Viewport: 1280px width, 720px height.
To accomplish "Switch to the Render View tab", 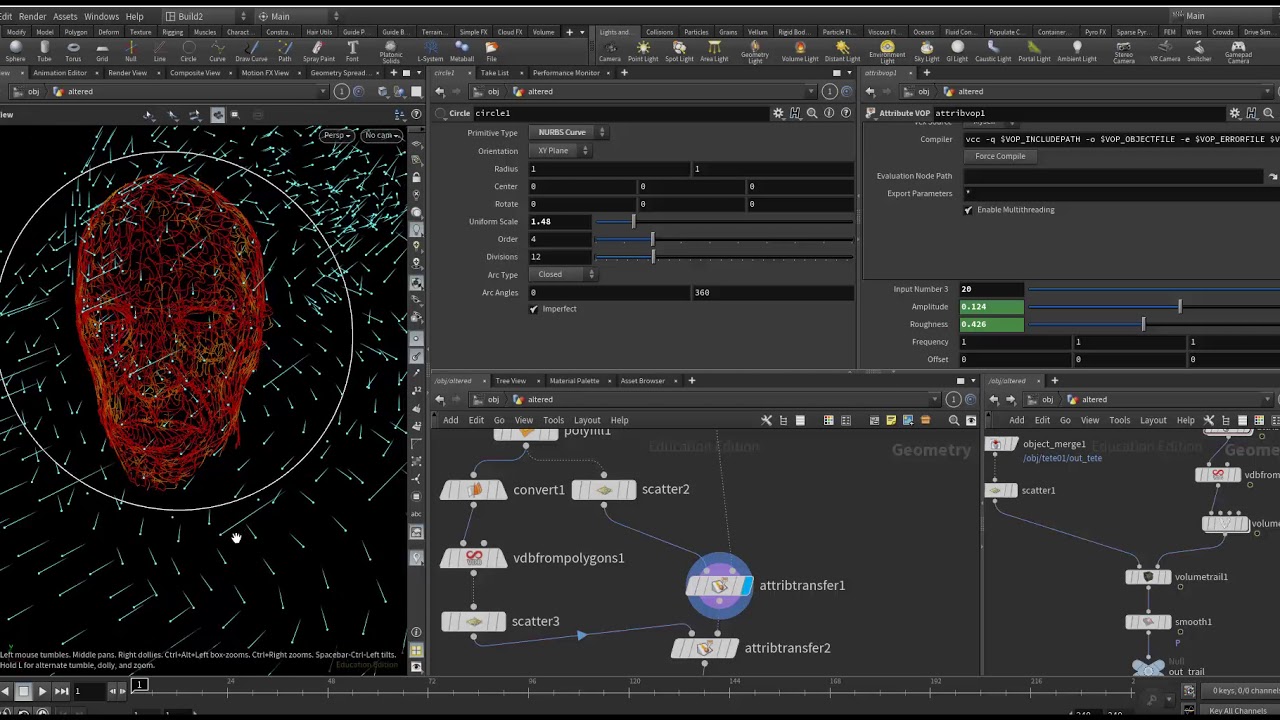I will pos(127,73).
